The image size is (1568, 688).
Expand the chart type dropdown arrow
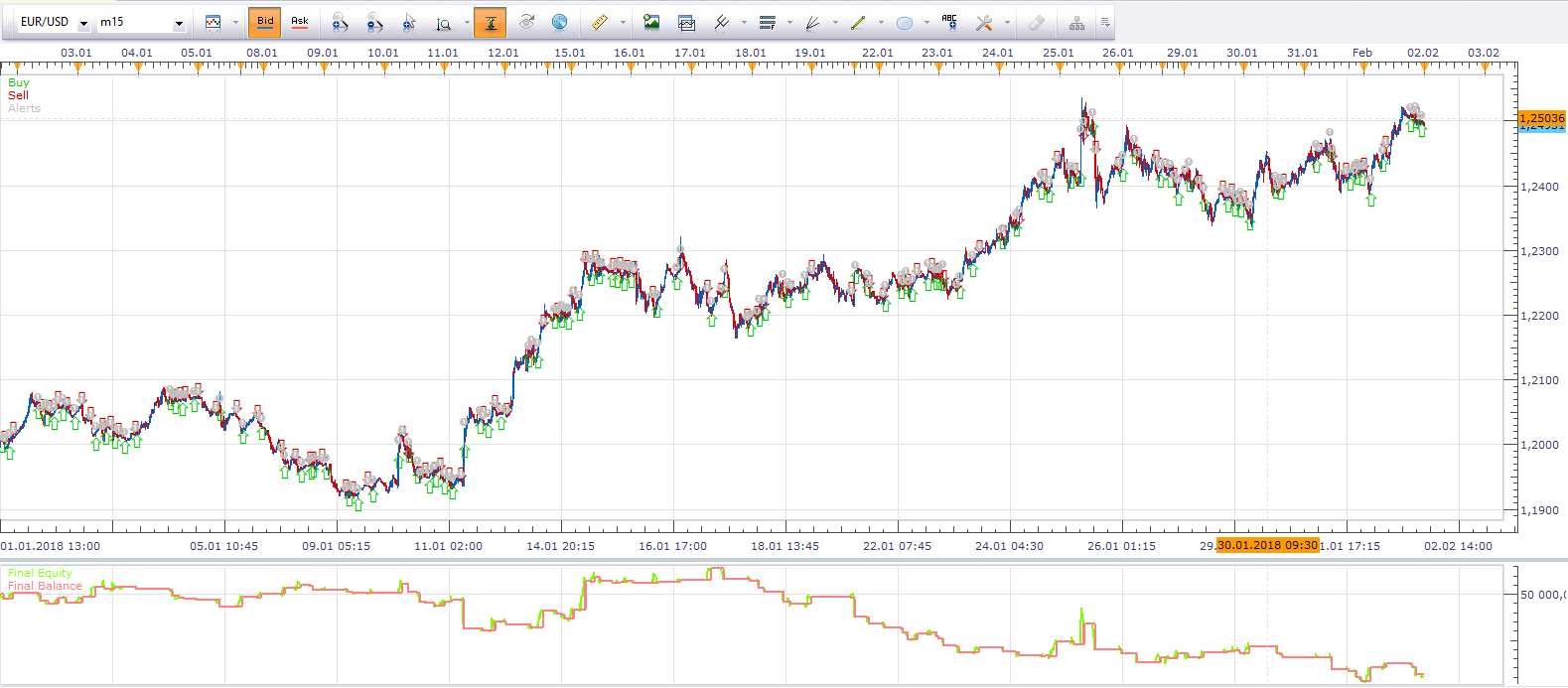point(235,22)
